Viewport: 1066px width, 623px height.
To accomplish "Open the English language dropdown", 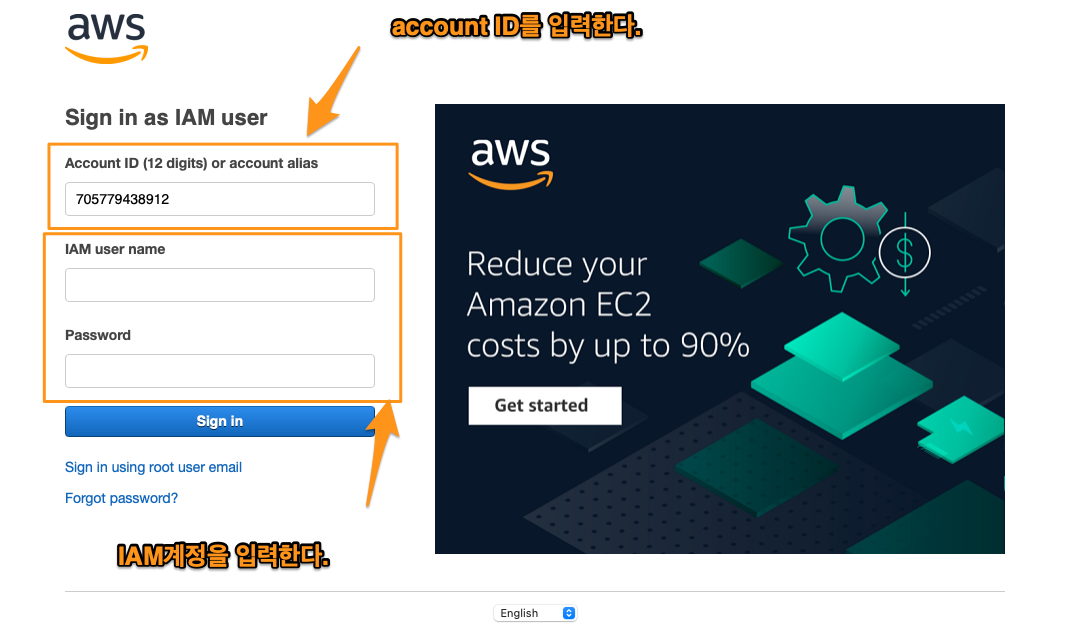I will [535, 613].
